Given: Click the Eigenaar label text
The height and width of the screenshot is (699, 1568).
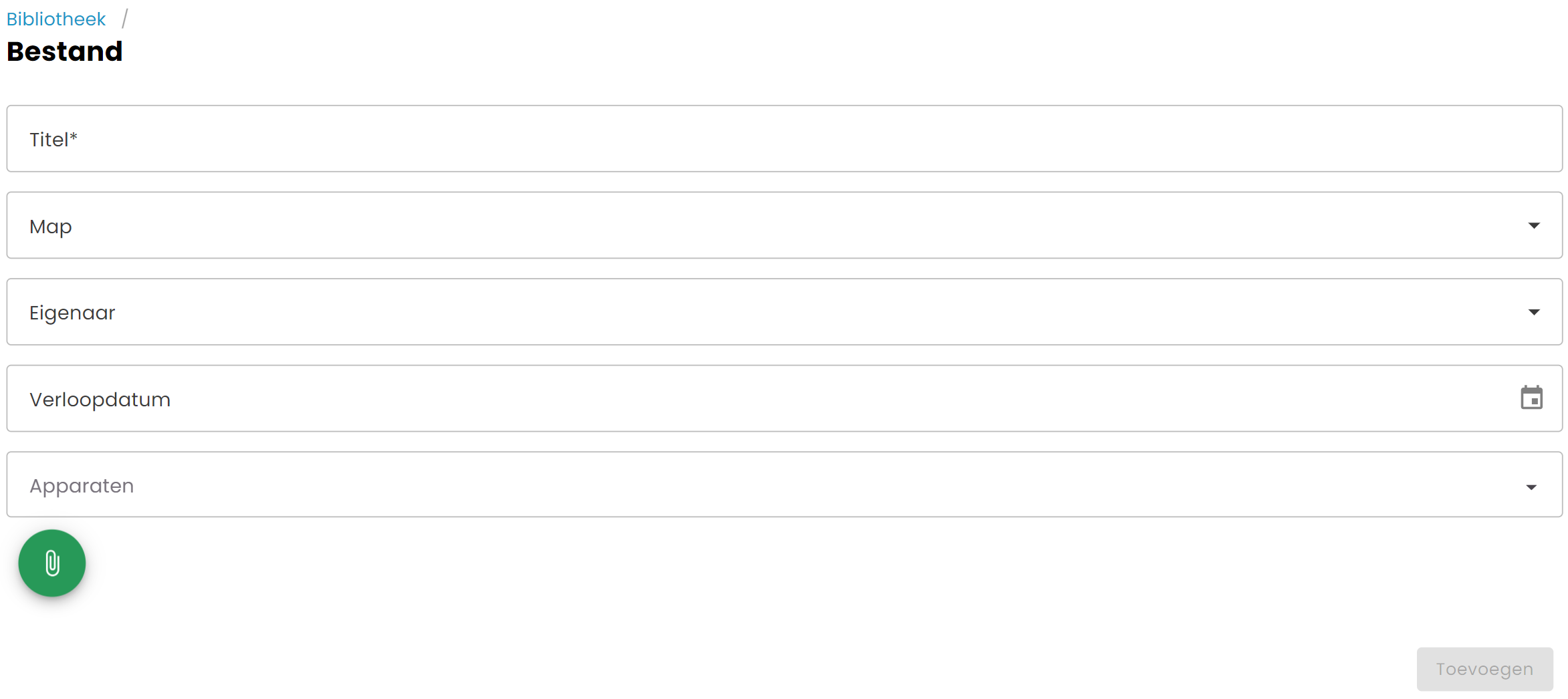Looking at the screenshot, I should (x=72, y=313).
